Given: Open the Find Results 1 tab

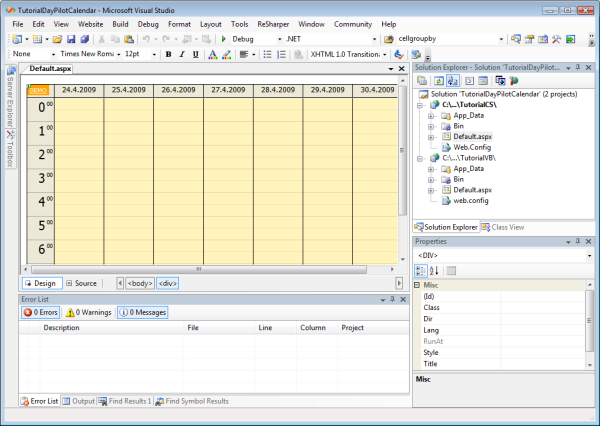Looking at the screenshot, I should (x=125, y=401).
